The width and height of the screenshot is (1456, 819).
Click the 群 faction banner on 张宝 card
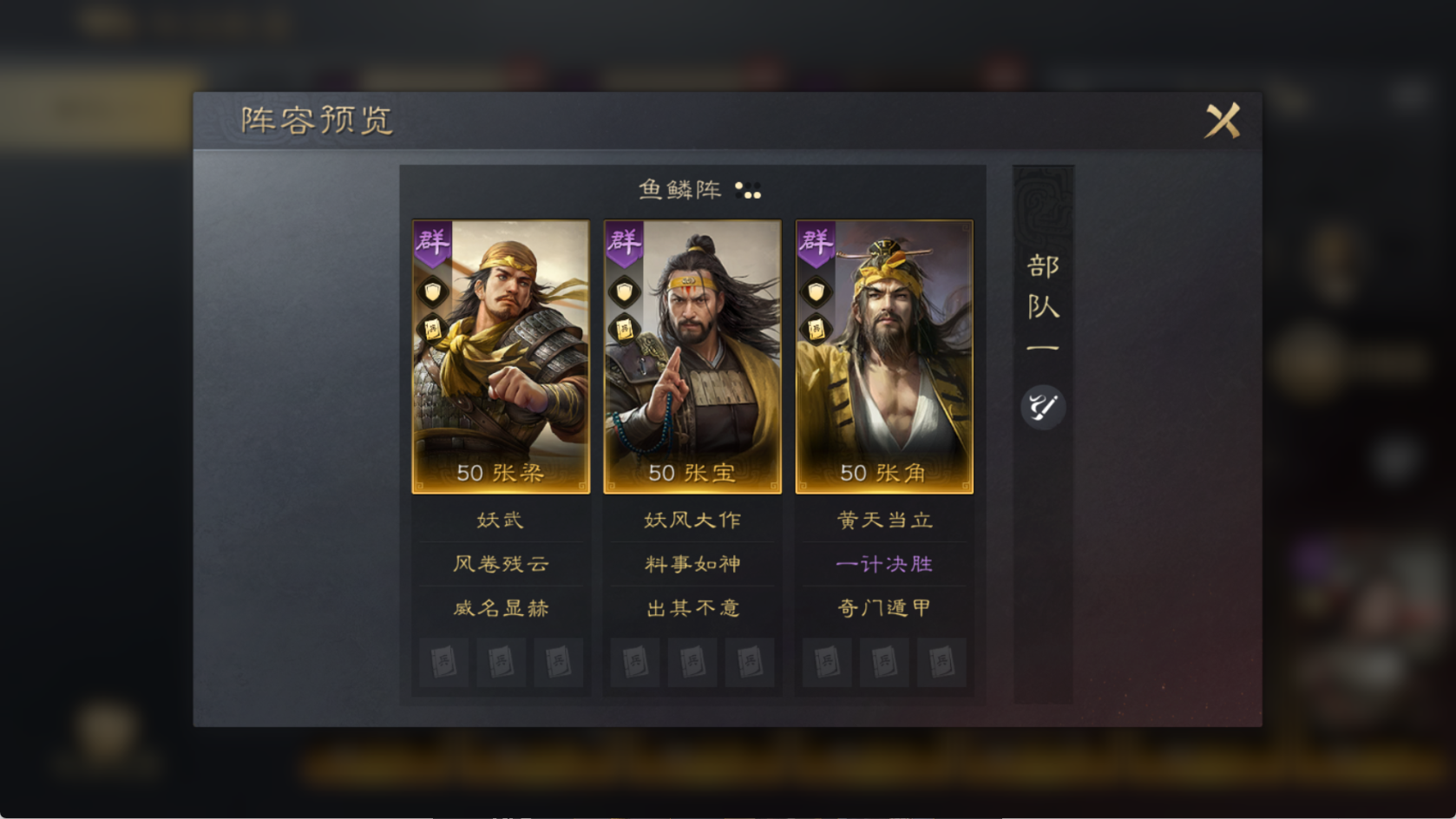[624, 244]
